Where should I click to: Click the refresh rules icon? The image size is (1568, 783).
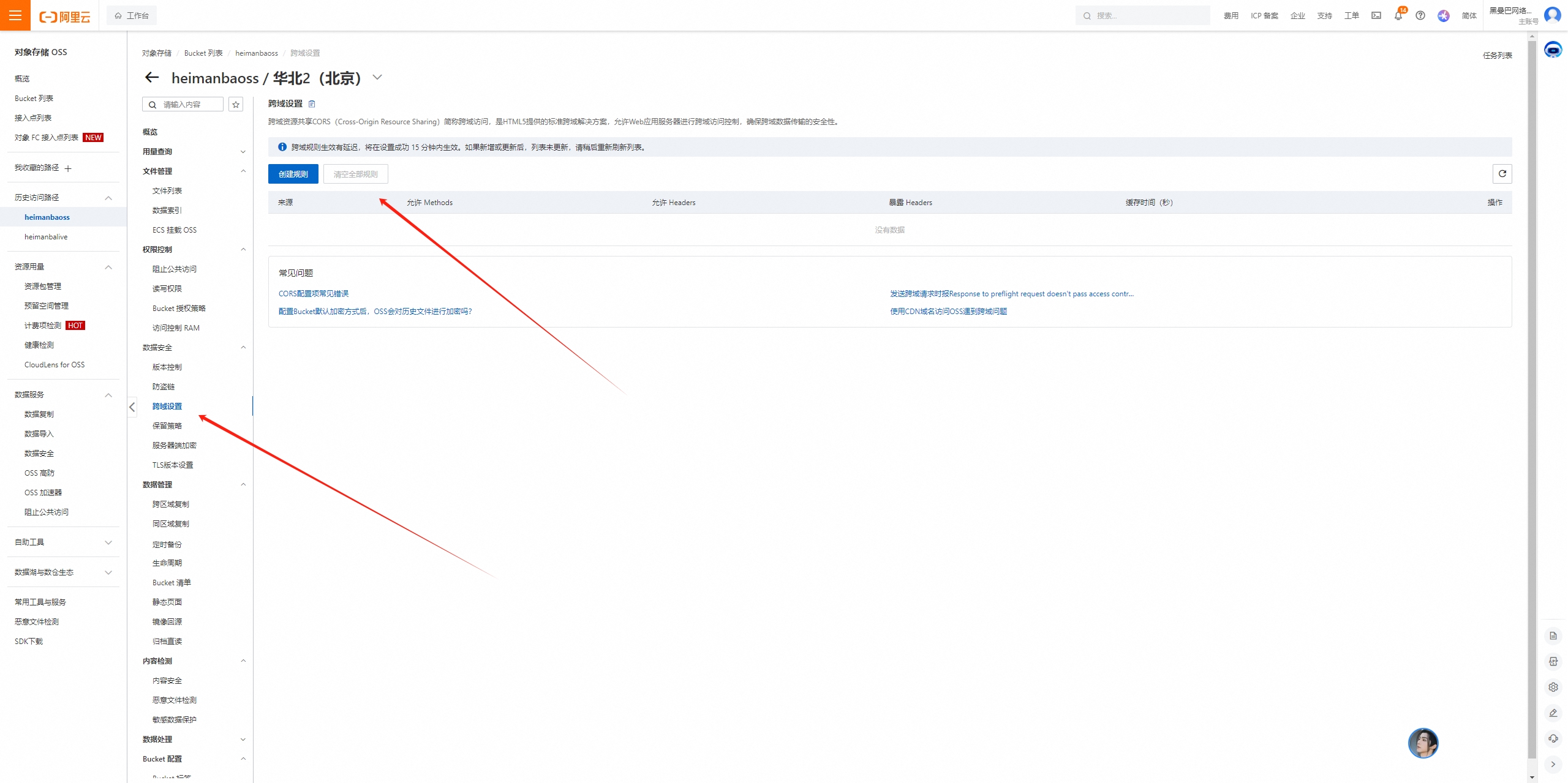click(x=1502, y=174)
